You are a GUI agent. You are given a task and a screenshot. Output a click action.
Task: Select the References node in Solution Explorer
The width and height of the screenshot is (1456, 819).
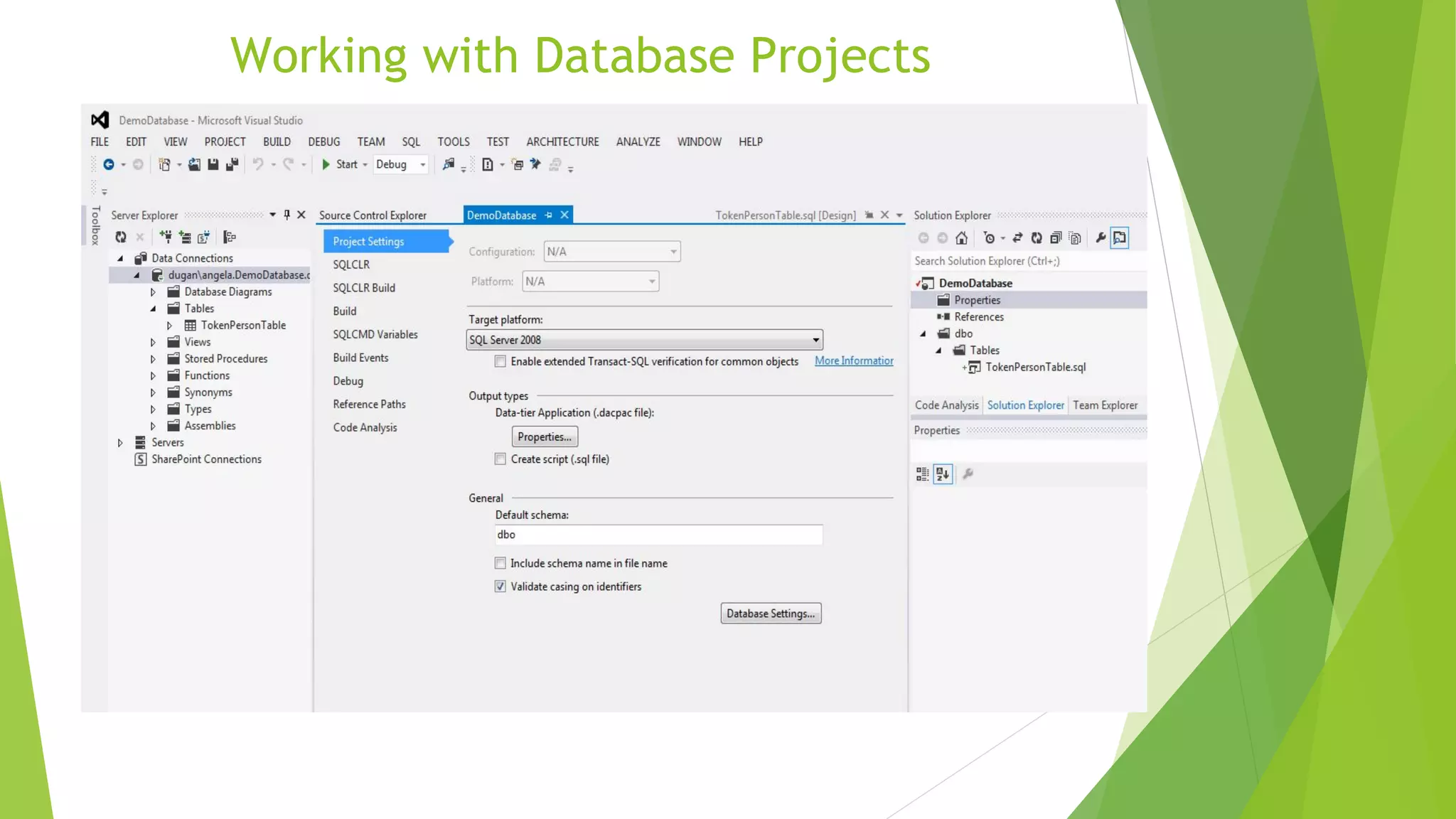pyautogui.click(x=979, y=317)
